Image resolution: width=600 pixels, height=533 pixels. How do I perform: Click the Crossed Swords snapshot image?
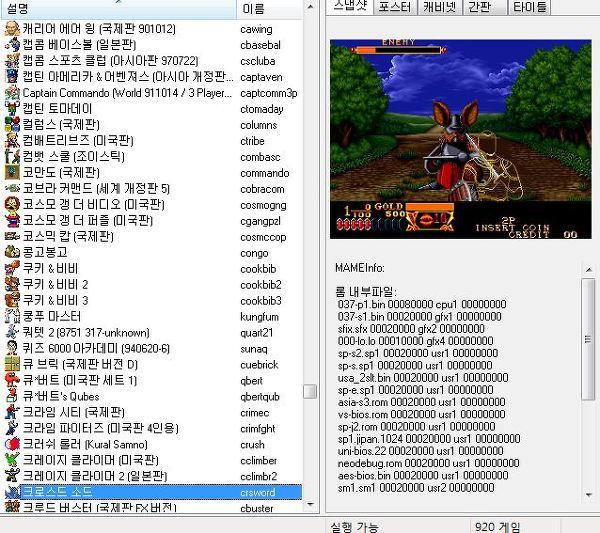point(461,139)
